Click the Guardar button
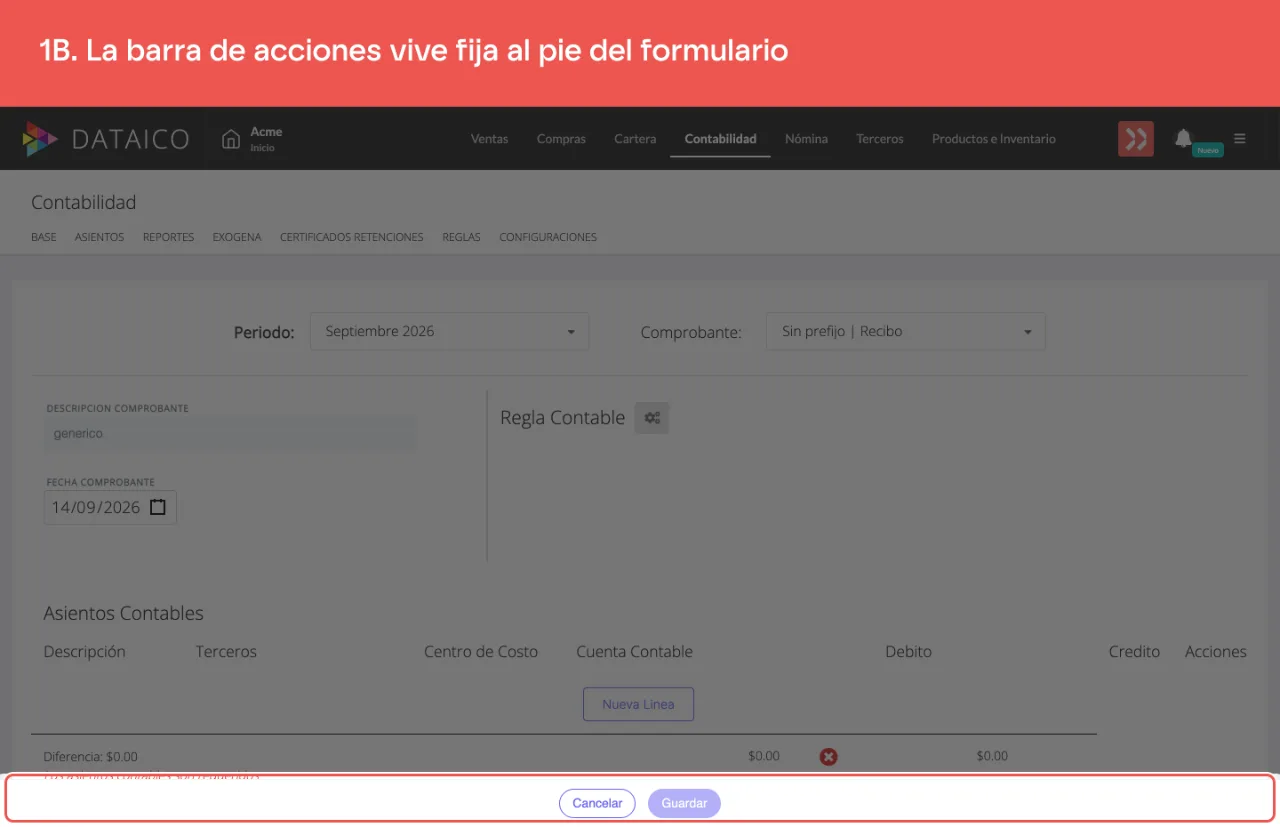1280x827 pixels. [x=684, y=803]
